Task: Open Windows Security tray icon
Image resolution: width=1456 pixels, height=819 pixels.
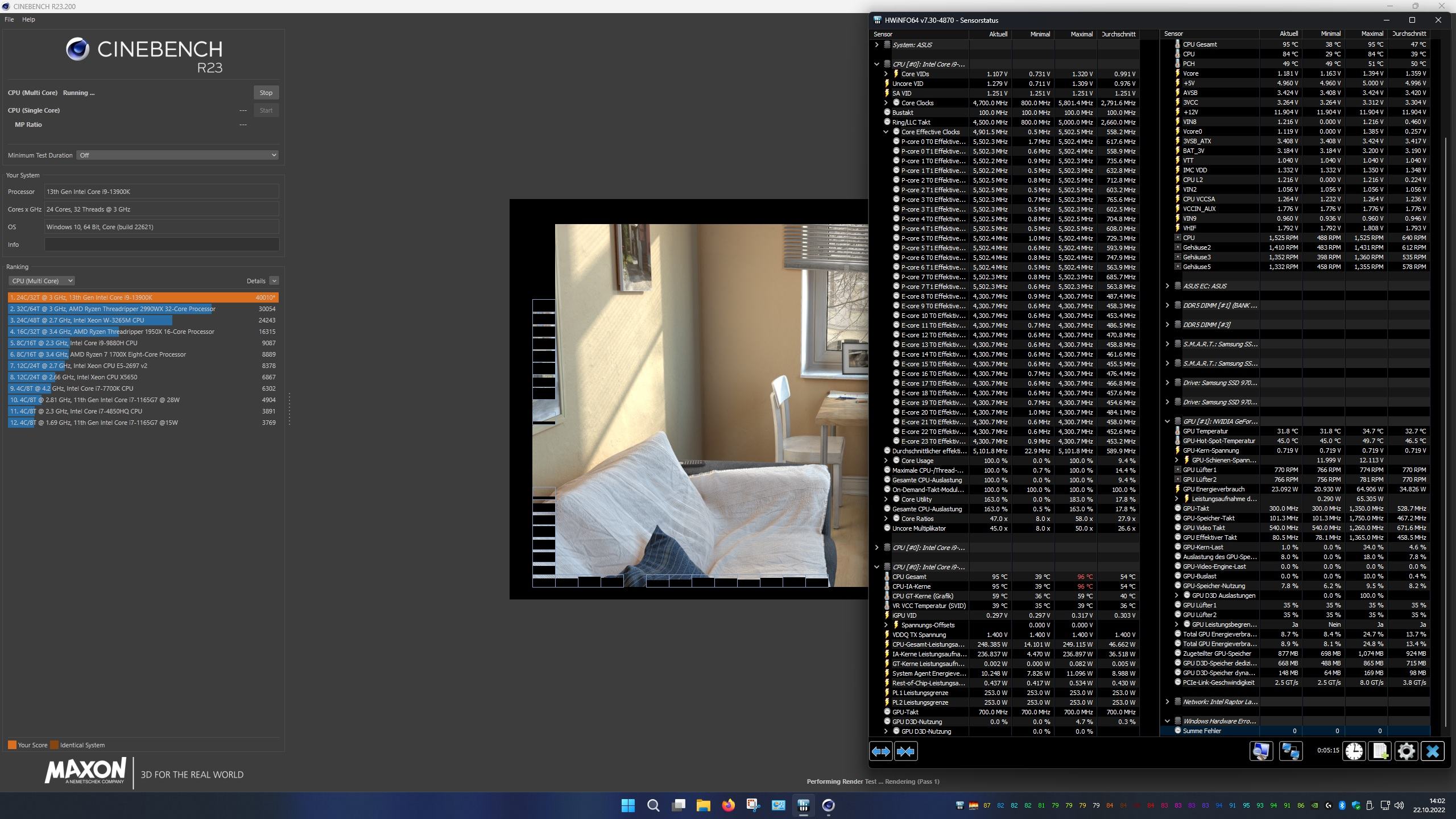Action: [1355, 805]
